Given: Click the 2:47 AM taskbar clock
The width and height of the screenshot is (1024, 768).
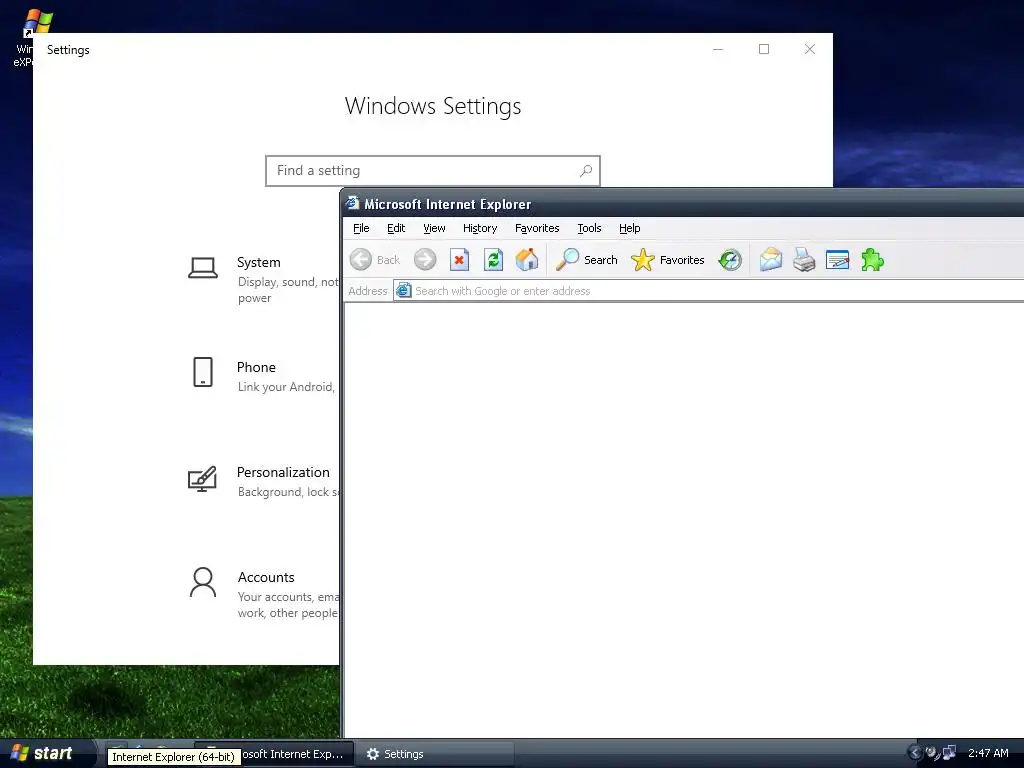Looking at the screenshot, I should (x=987, y=753).
